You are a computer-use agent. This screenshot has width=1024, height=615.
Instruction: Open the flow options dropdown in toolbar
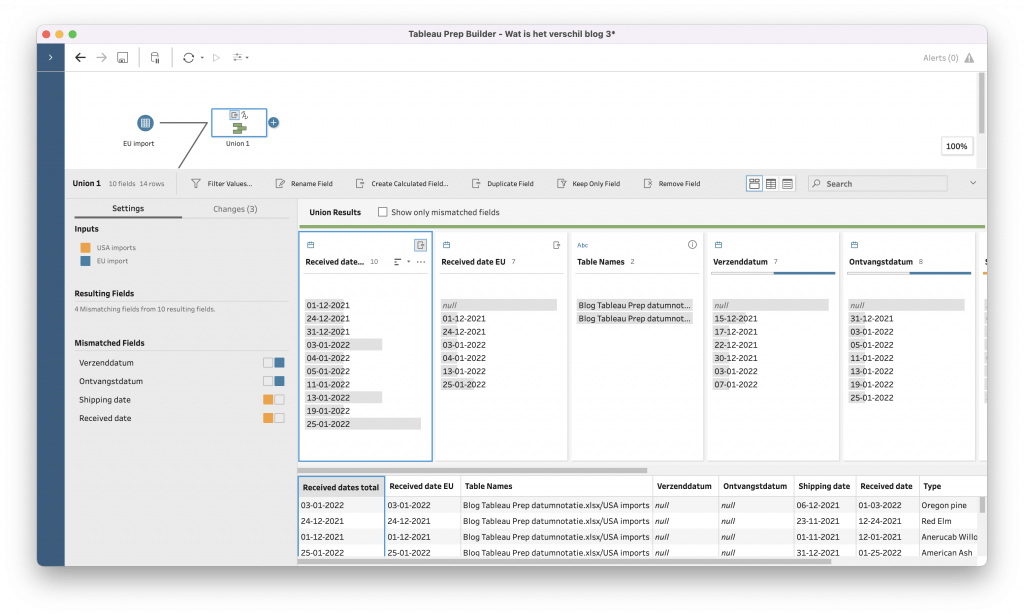[x=240, y=58]
